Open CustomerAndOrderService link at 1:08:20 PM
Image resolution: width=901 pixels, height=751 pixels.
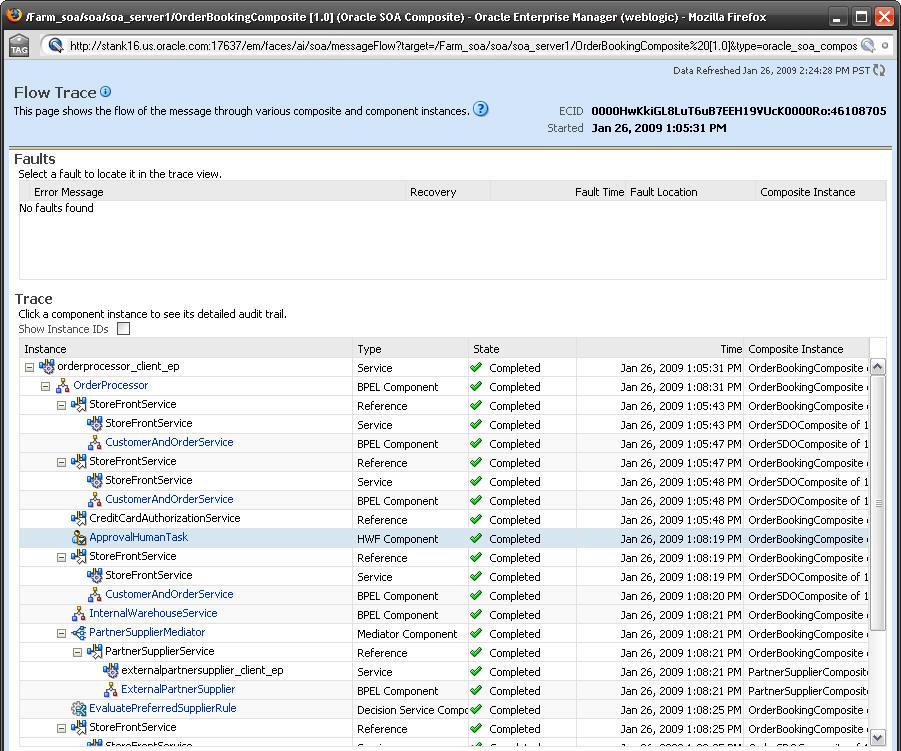tap(170, 594)
